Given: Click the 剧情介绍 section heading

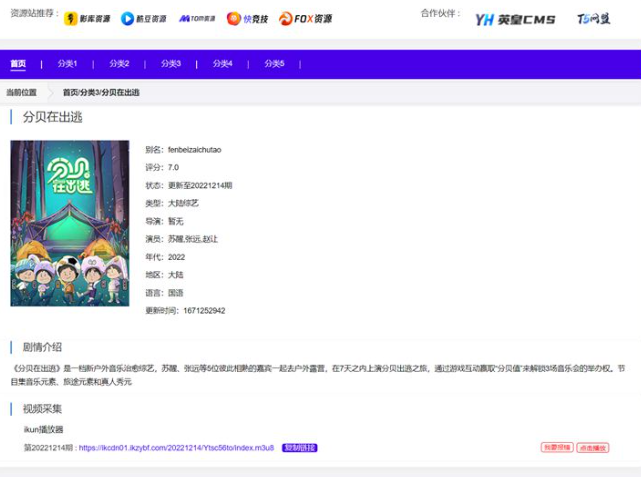Looking at the screenshot, I should [x=42, y=347].
